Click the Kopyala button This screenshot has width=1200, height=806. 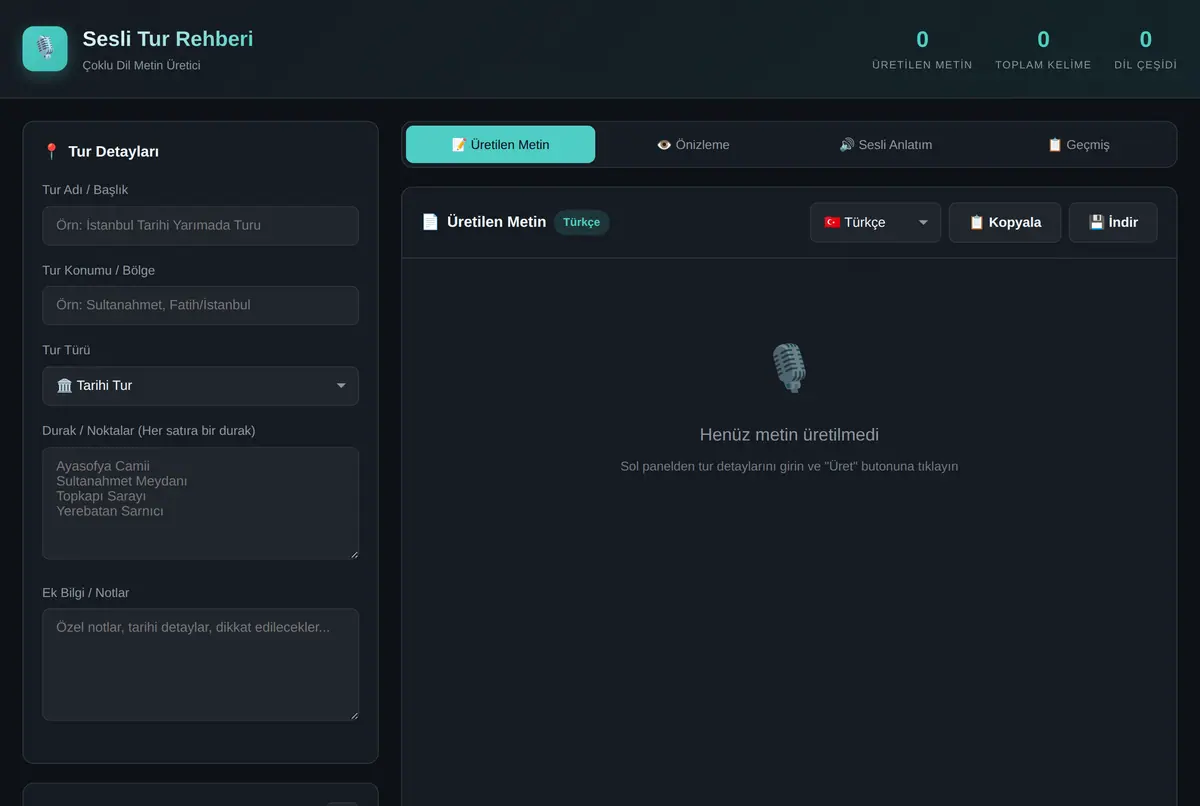click(1005, 222)
